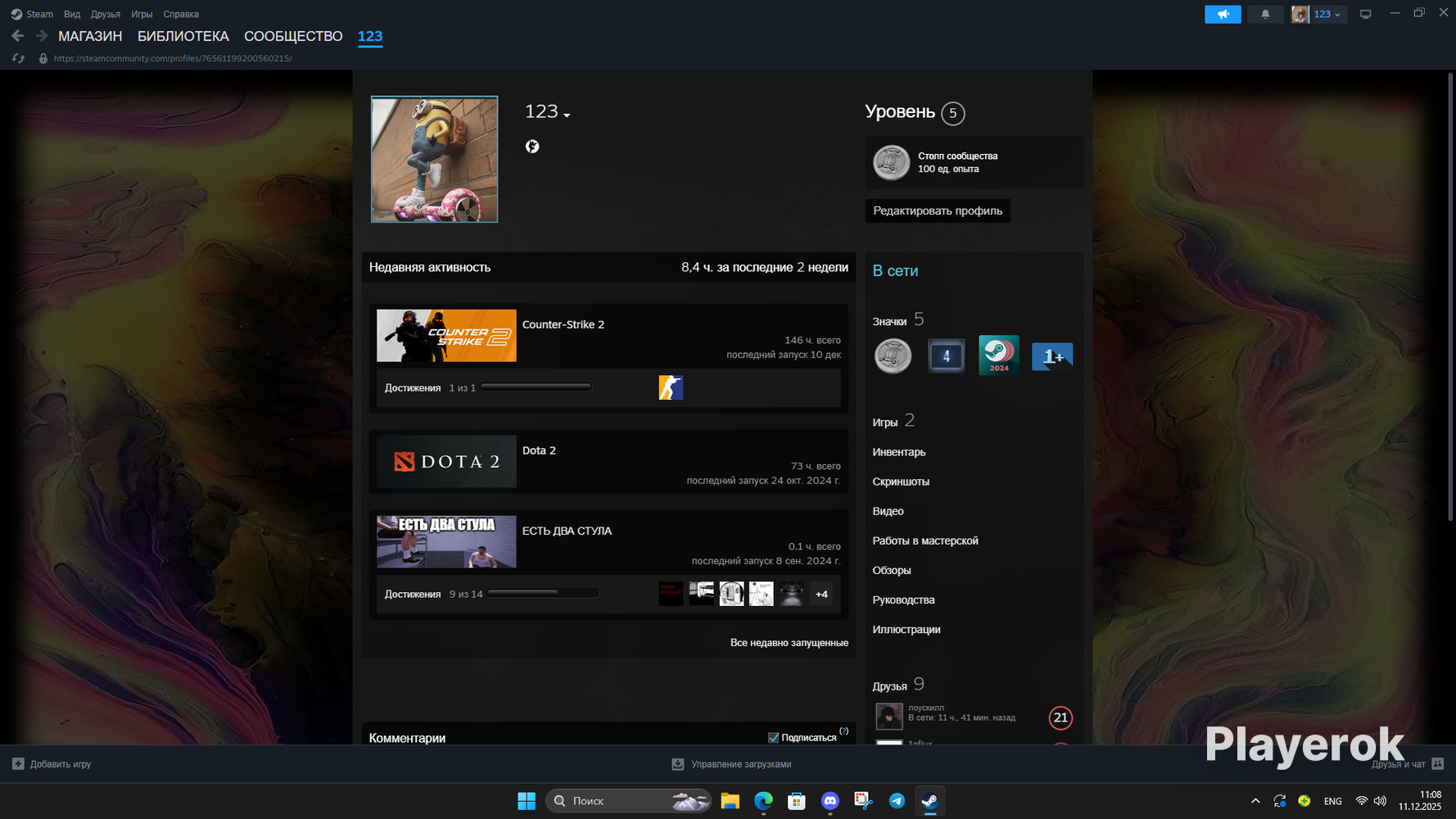The width and height of the screenshot is (1456, 819).
Task: Open the Друзья и чат friends icon
Action: (x=1437, y=764)
